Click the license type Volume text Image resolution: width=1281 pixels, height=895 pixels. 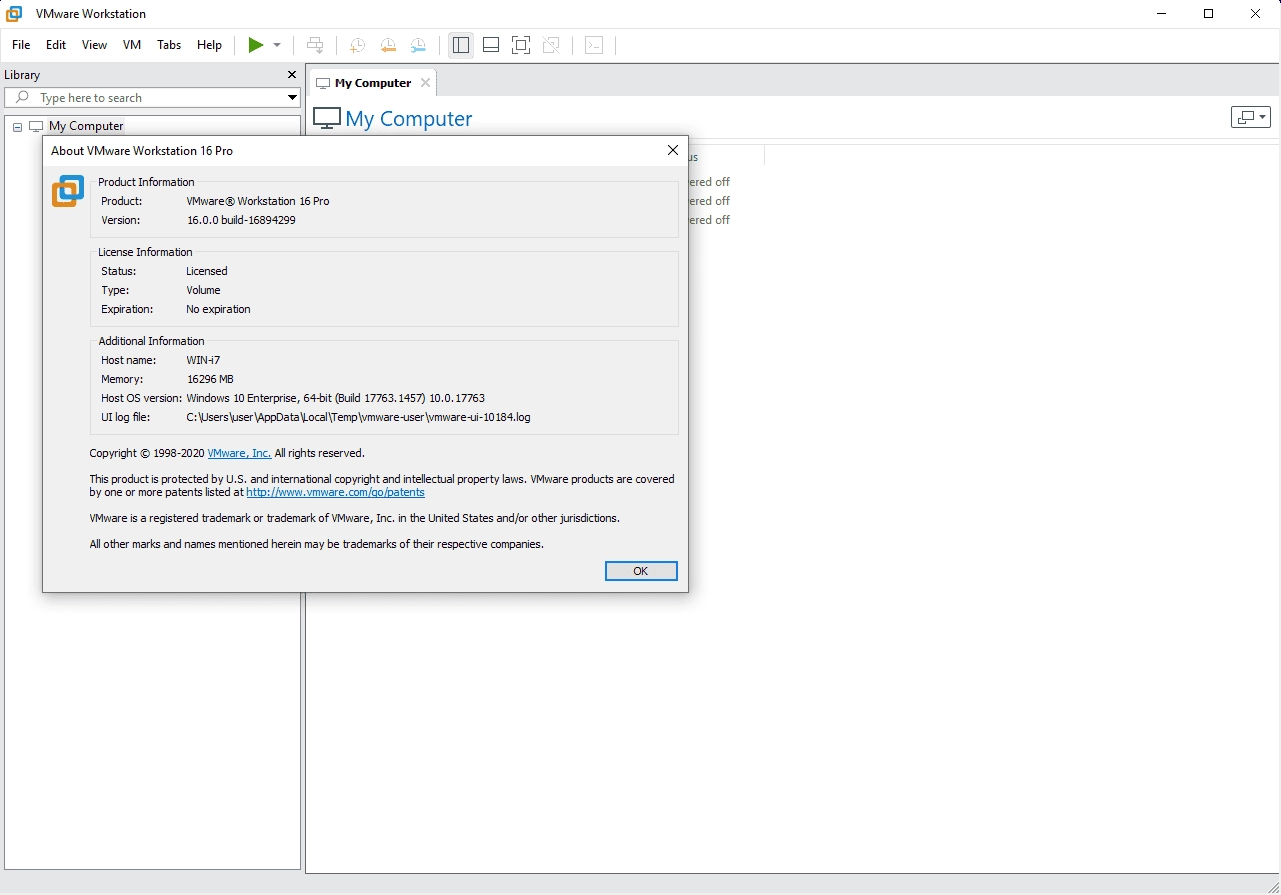[203, 290]
